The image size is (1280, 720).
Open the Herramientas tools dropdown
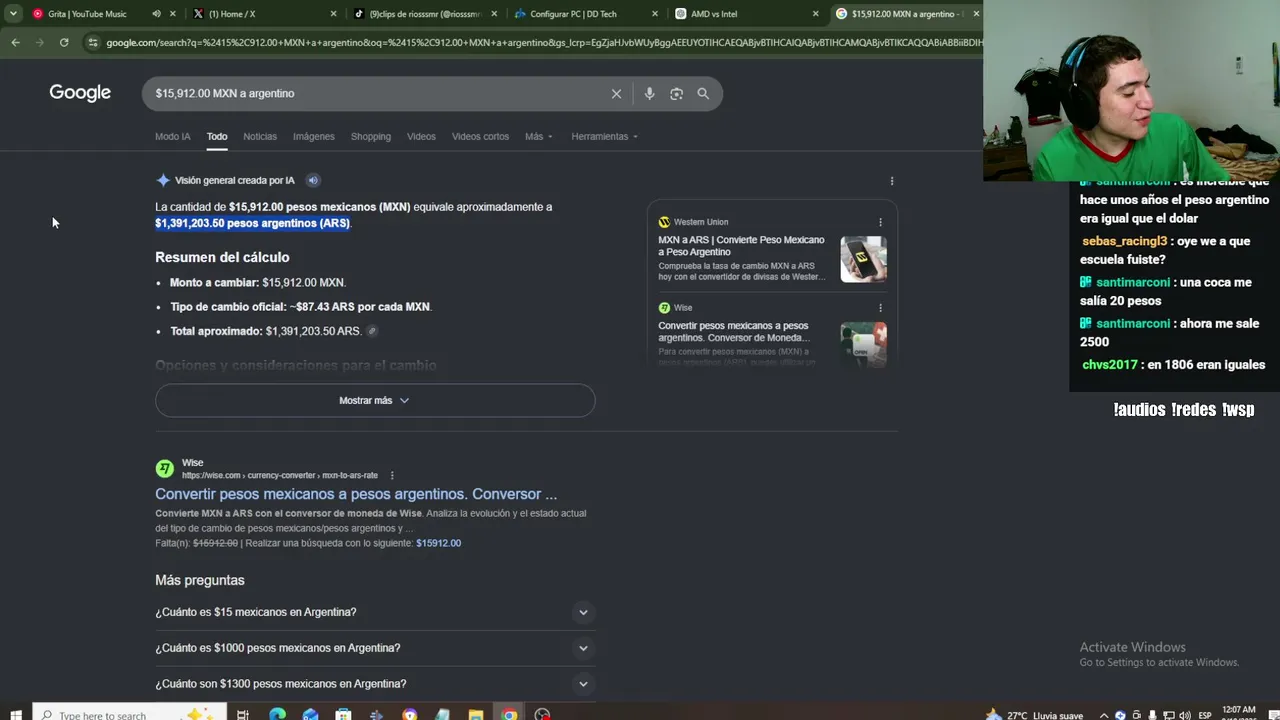point(604,137)
